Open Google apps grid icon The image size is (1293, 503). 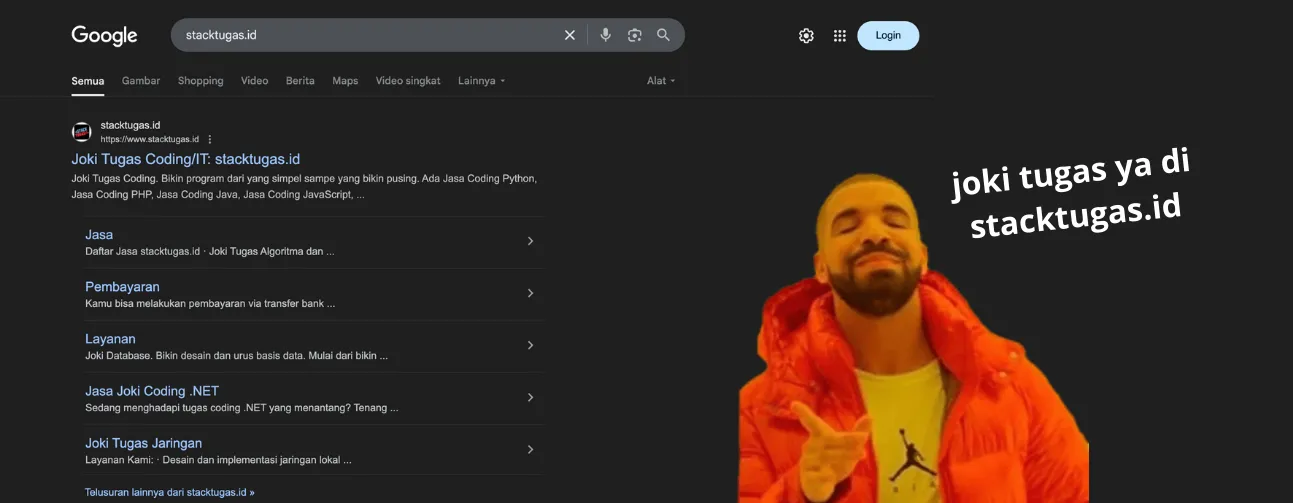(x=839, y=36)
